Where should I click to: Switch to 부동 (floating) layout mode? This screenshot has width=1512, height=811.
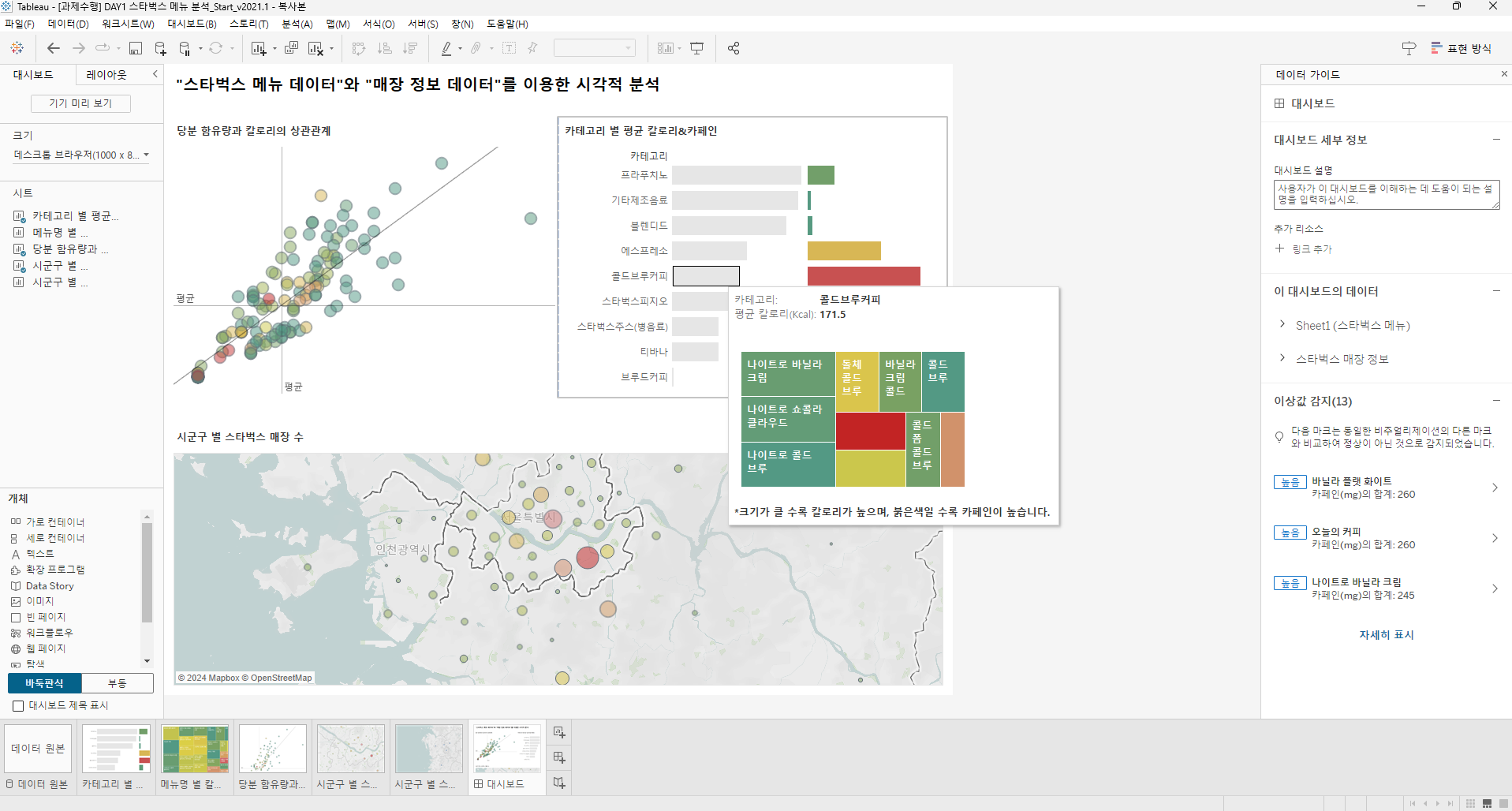(118, 683)
